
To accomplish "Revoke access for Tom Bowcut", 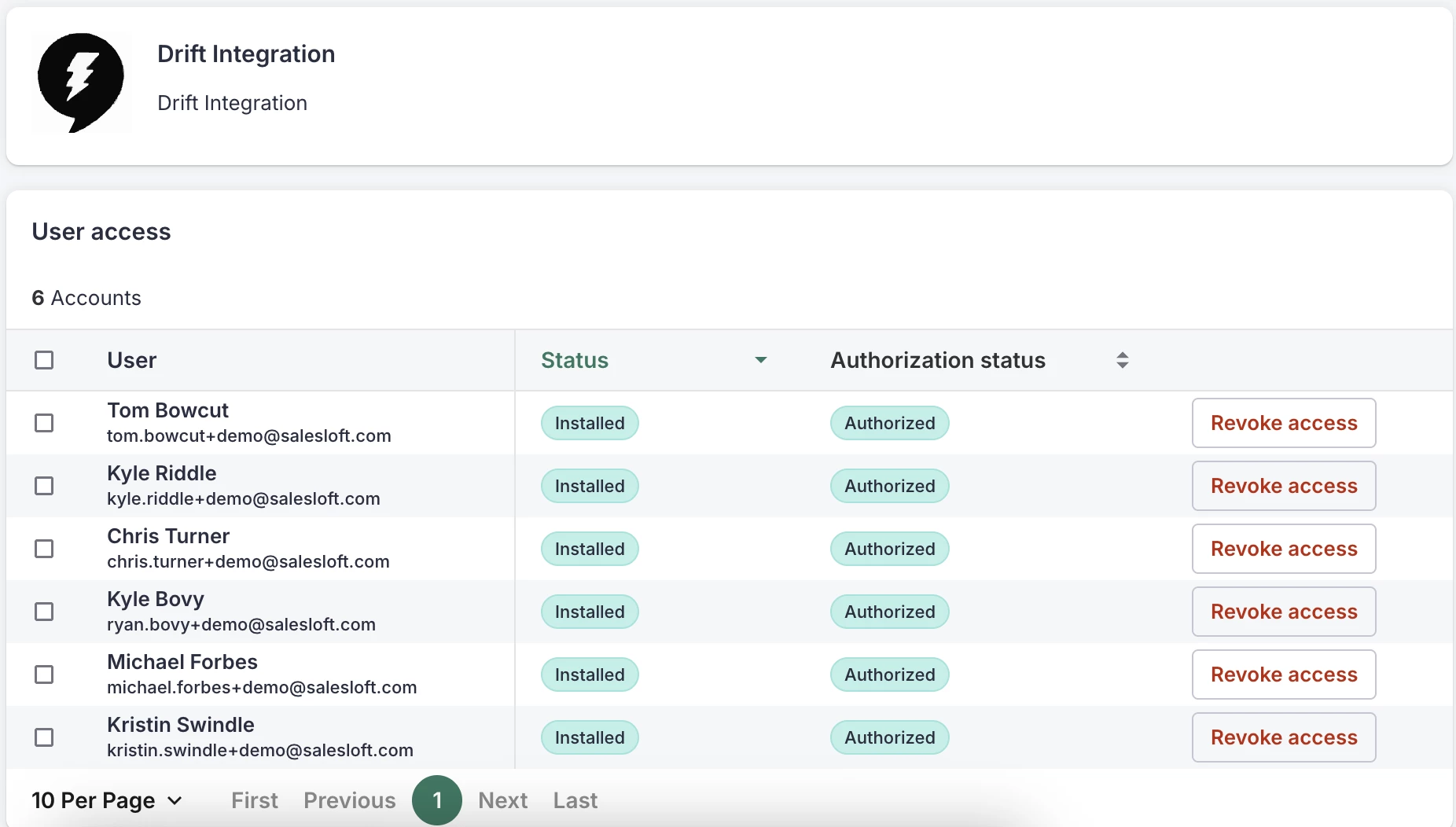I will (x=1284, y=423).
